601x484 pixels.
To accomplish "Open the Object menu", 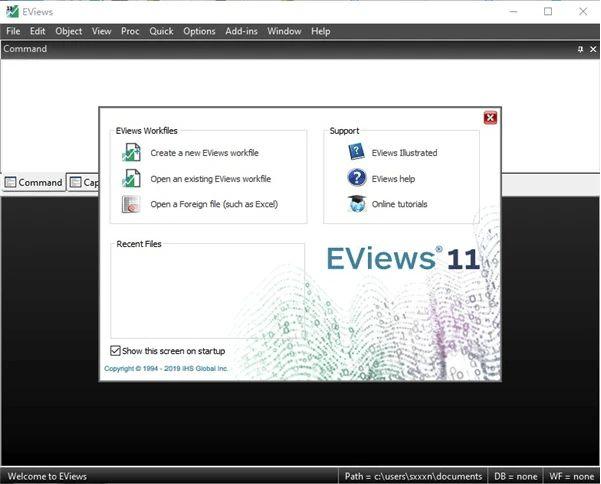I will (69, 31).
